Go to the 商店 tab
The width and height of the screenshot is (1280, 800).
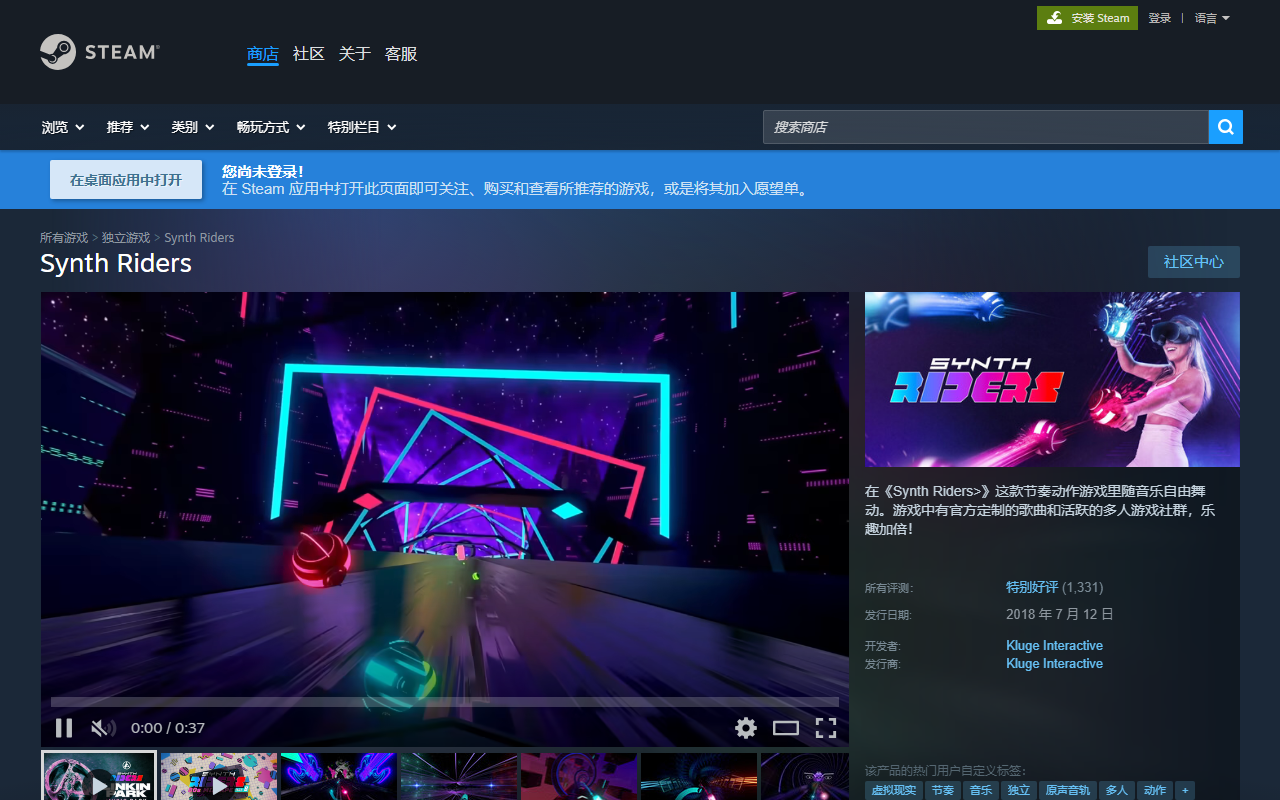[x=263, y=54]
